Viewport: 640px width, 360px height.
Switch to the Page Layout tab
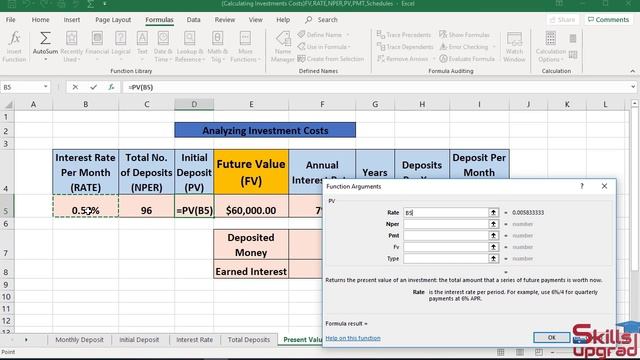point(113,20)
